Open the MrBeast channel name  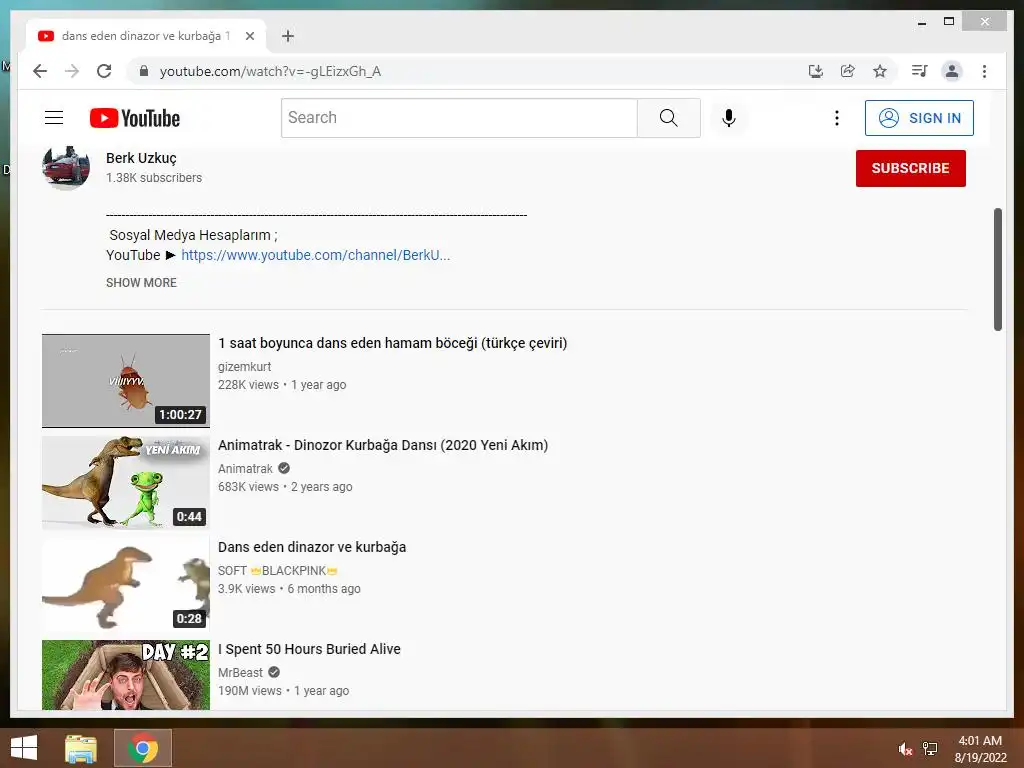[x=240, y=673]
